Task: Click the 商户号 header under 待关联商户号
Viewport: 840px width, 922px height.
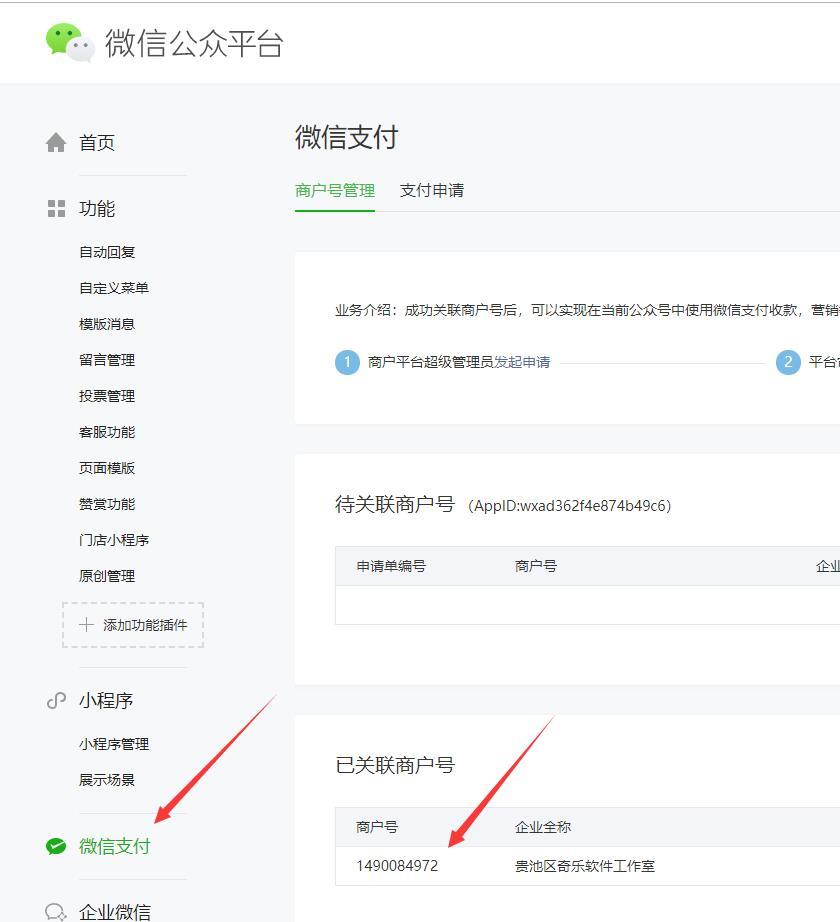Action: [536, 566]
